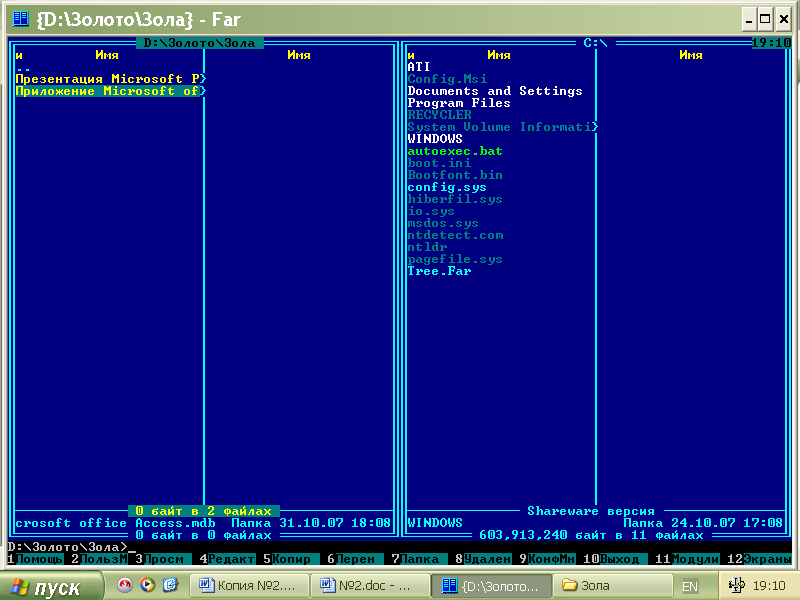Open Outlook Express quick launch icon
The image size is (800, 600).
(x=170, y=585)
